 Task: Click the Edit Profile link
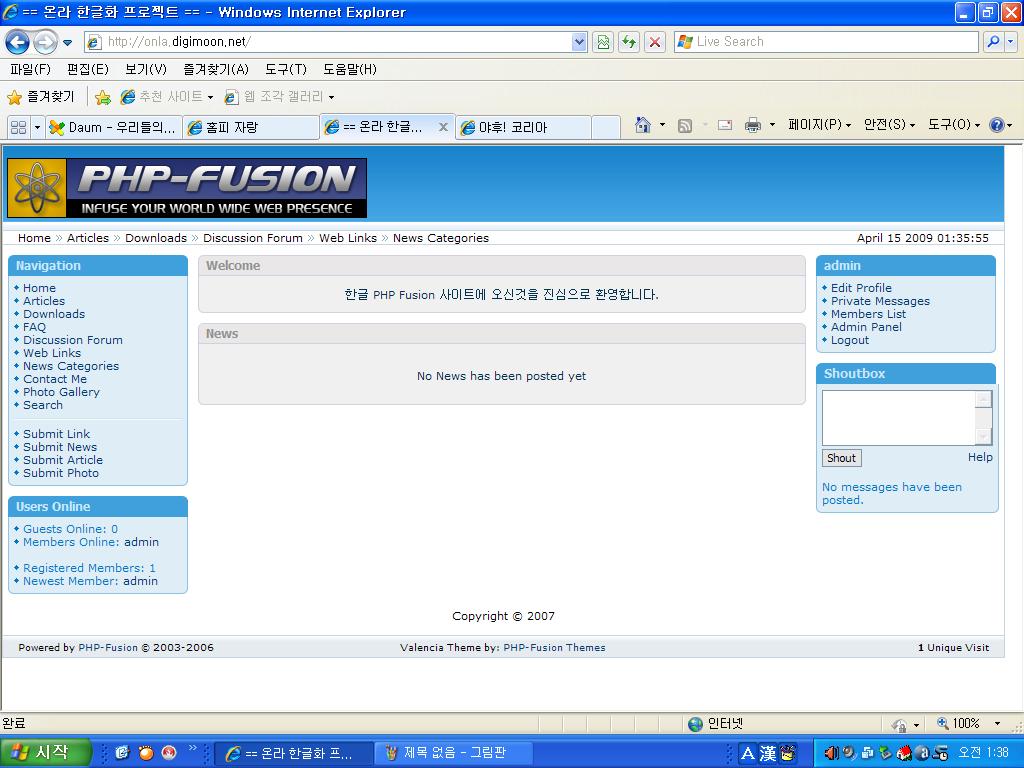pyautogui.click(x=861, y=288)
